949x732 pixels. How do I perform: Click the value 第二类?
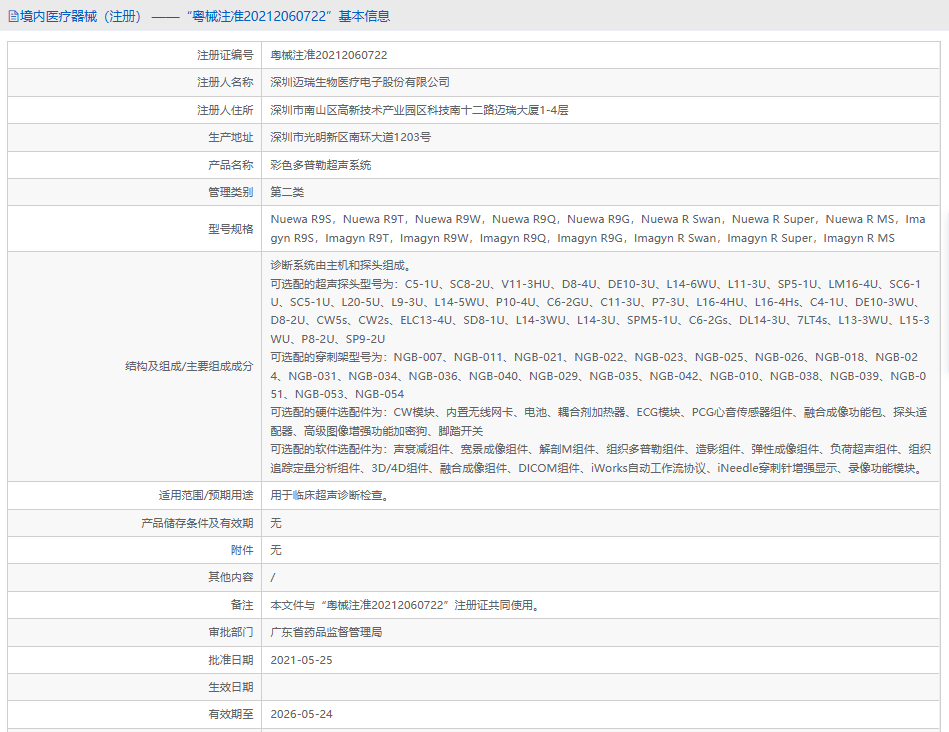(287, 193)
